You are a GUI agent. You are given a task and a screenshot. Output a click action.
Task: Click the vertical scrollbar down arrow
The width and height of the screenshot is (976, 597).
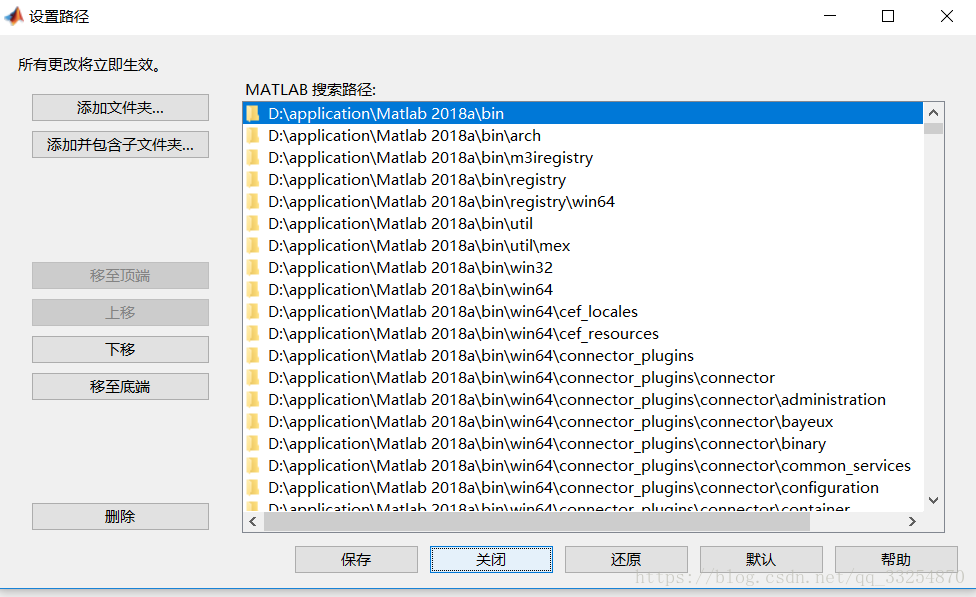tap(933, 500)
